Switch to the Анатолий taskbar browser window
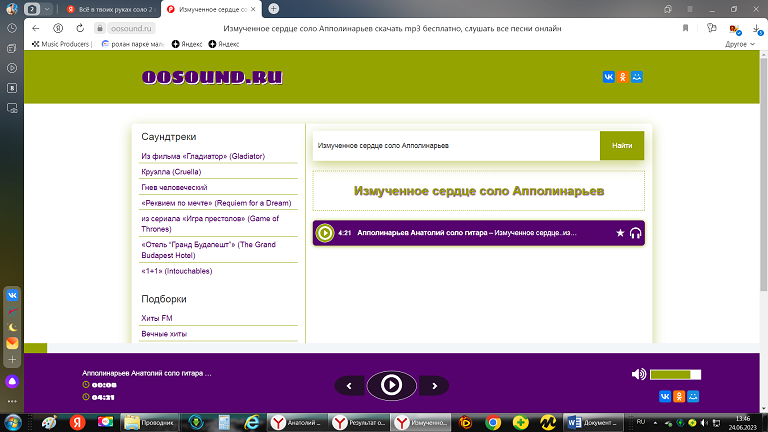Screen dimensions: 768x432 coord(297,422)
